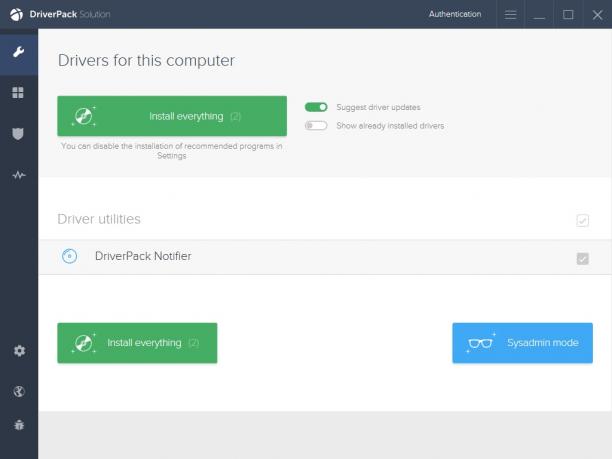This screenshot has height=459, width=612.
Task: Click Authentication in the title bar
Action: 455,14
